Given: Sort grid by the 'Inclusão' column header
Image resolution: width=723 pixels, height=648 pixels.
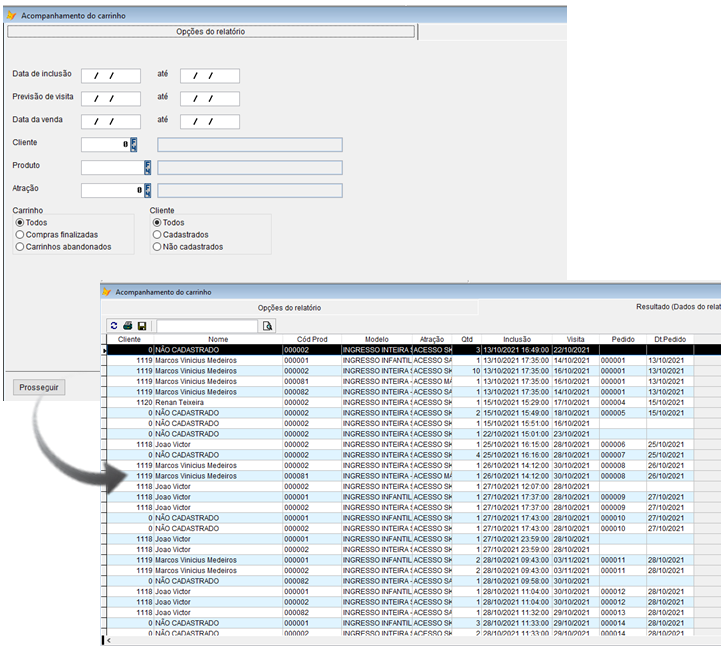Looking at the screenshot, I should click(x=517, y=339).
